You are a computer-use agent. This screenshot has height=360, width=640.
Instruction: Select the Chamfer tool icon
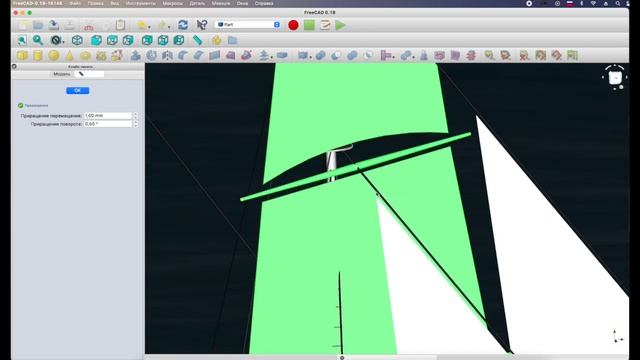click(x=199, y=55)
